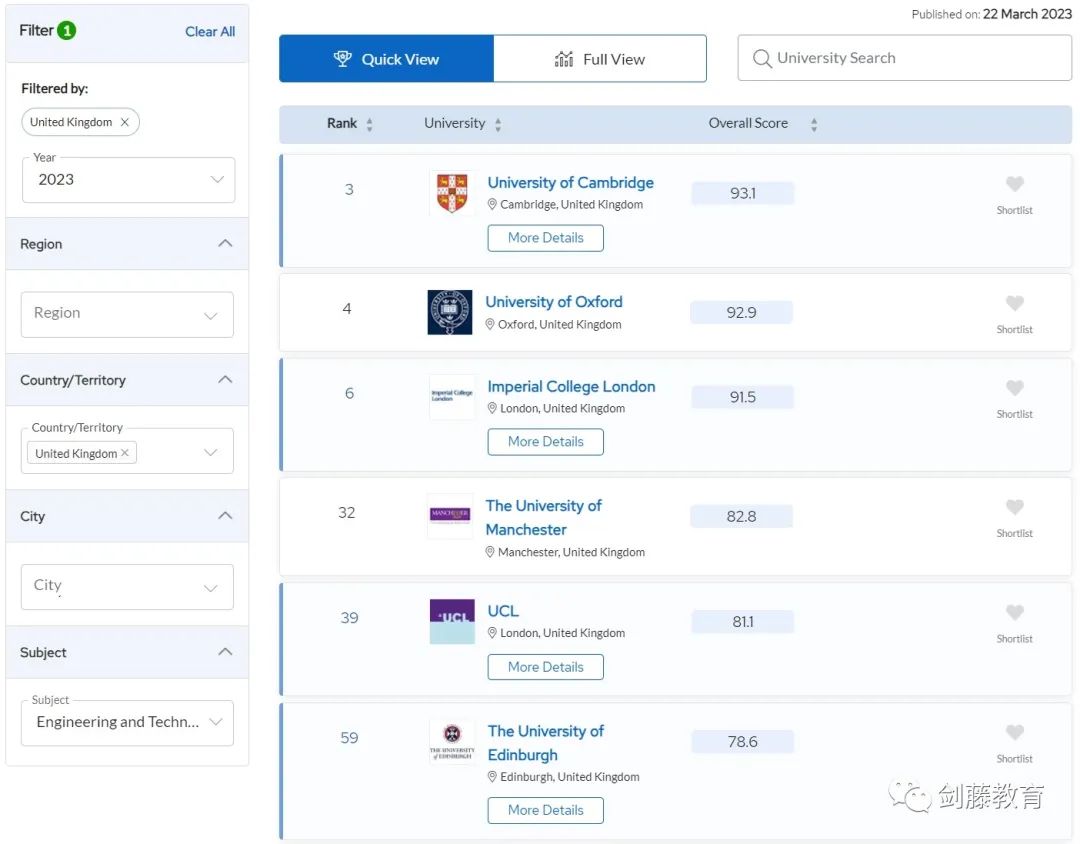
Task: Click the filter count badge
Action: (x=67, y=30)
